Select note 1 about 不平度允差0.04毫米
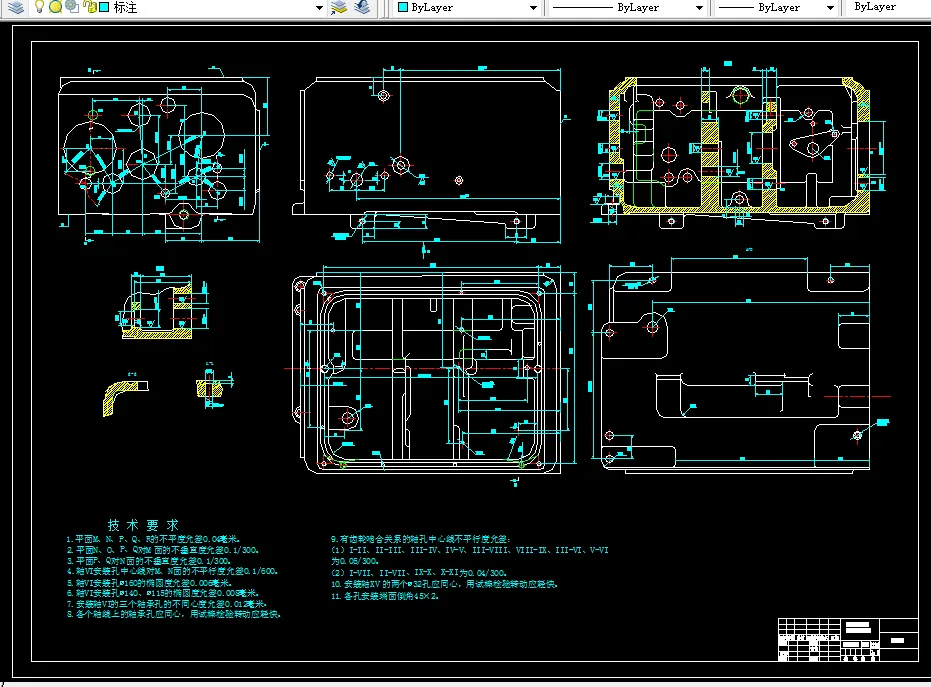This screenshot has height=687, width=931. pyautogui.click(x=153, y=539)
